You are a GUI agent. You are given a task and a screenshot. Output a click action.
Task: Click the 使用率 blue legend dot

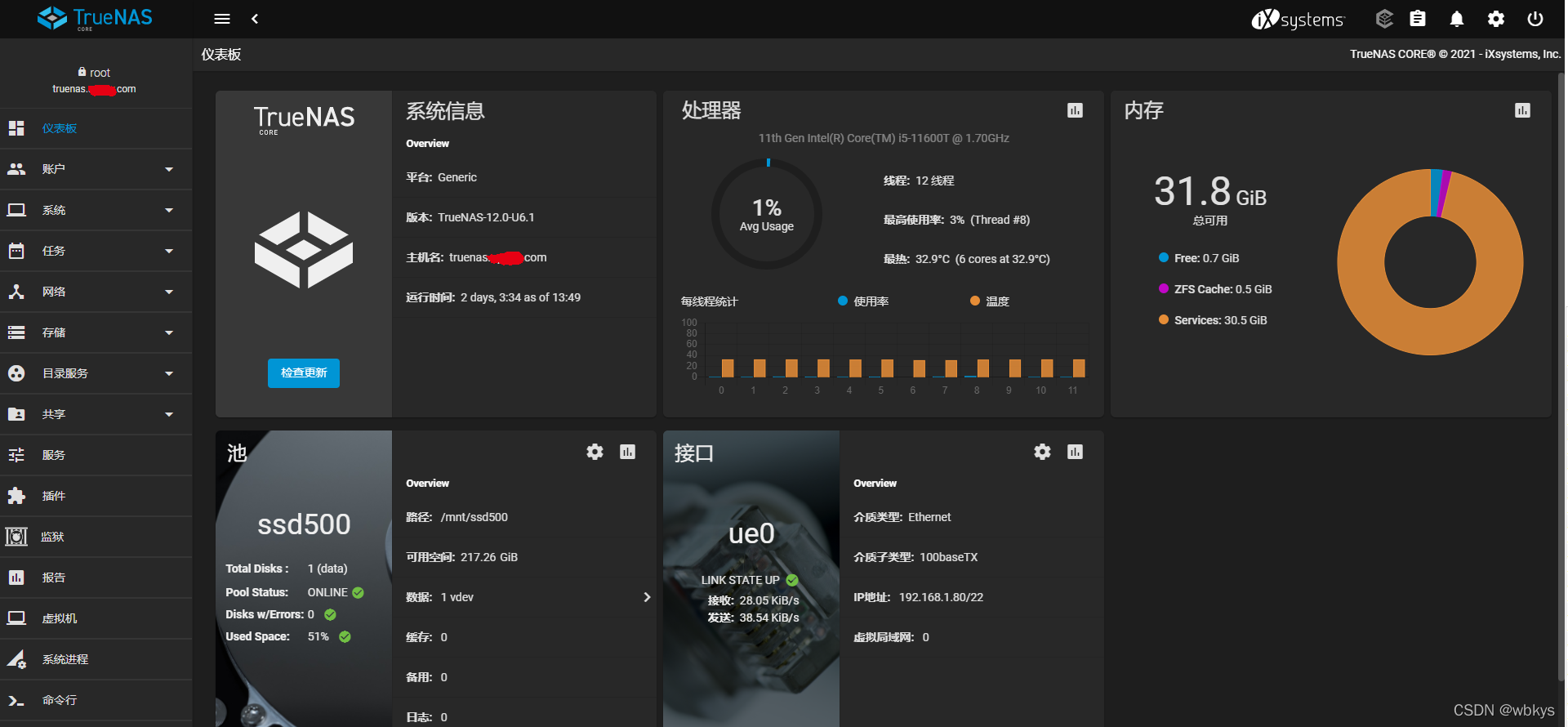(843, 301)
